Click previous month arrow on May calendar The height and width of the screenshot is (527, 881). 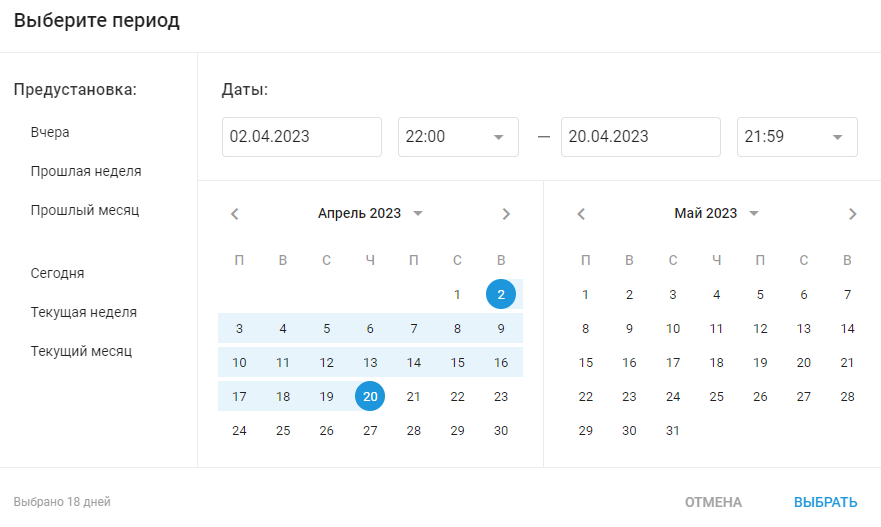tap(582, 214)
